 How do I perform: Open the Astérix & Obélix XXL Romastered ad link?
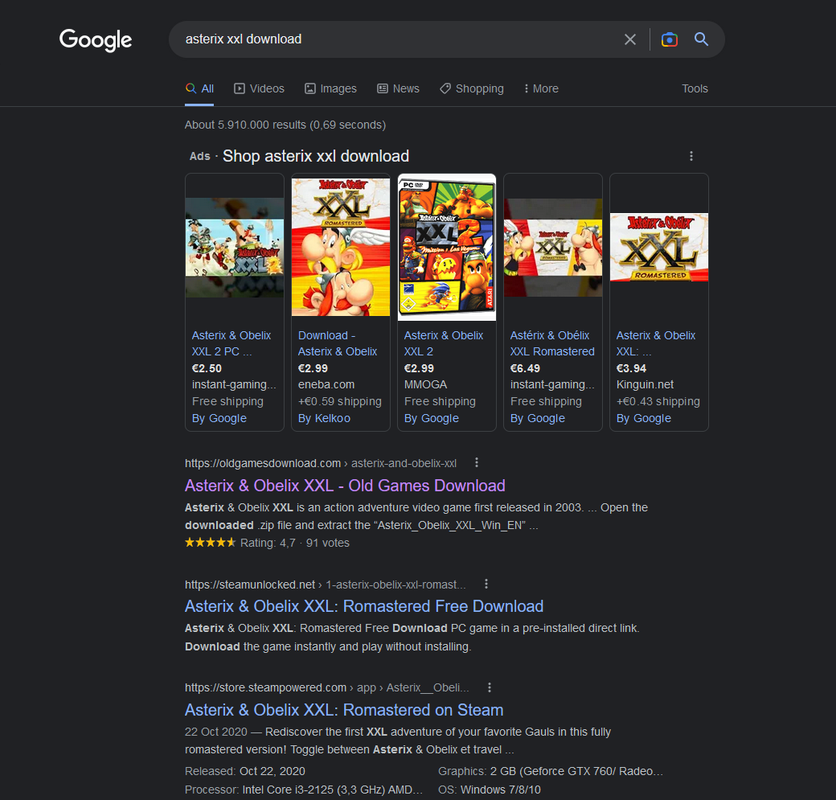(x=552, y=343)
